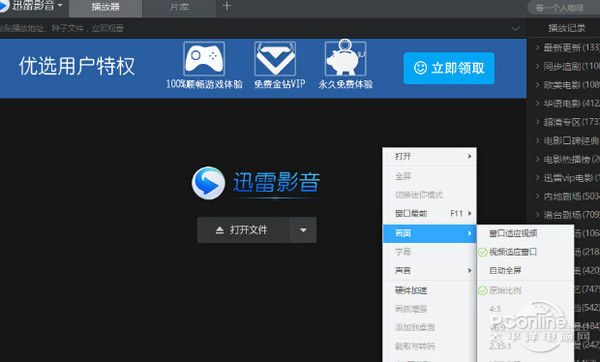Screen dimensions: 600x362
Task: Open the 打开 submenu in context menu
Action: 429,157
